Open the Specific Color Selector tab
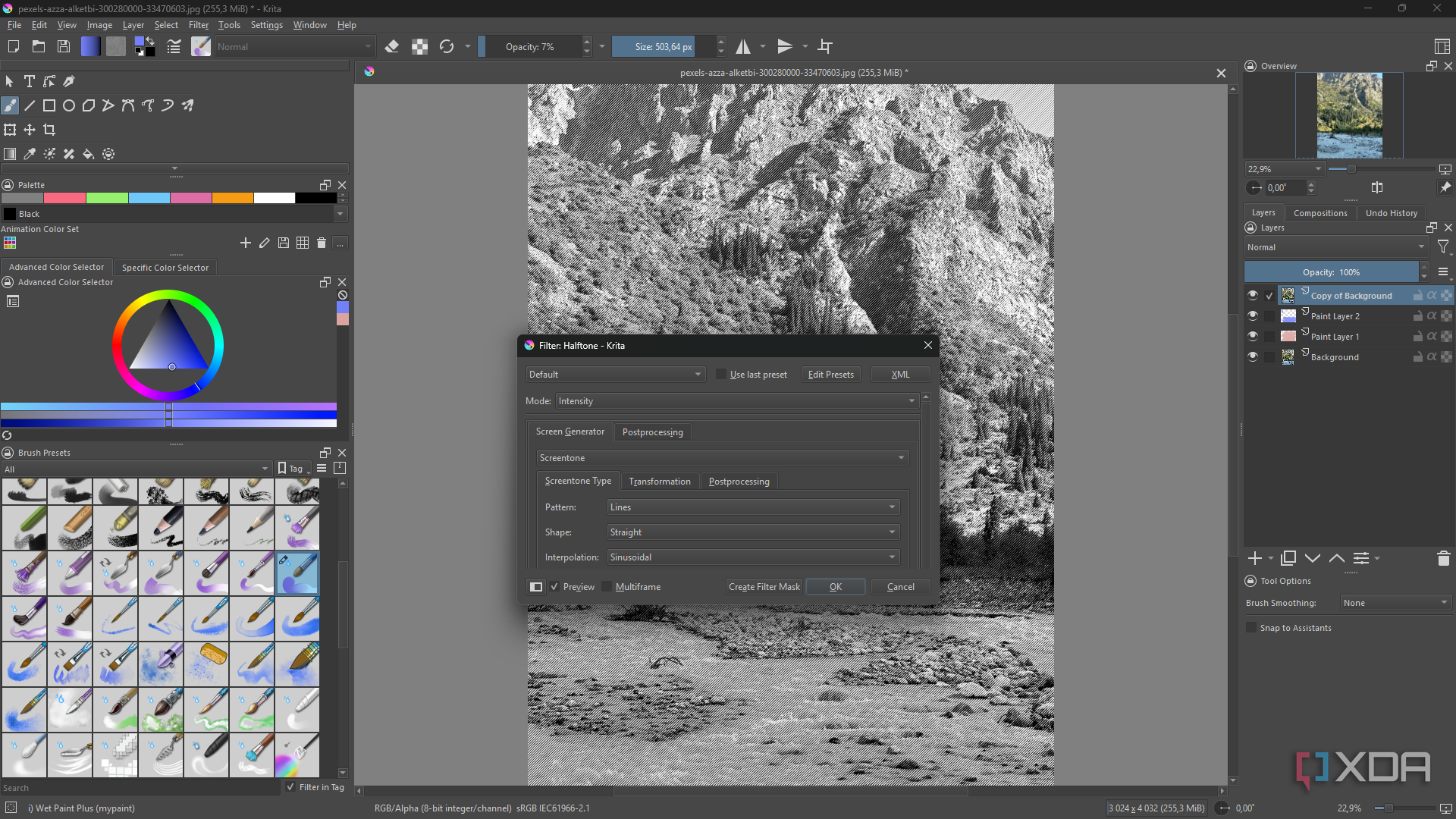Image resolution: width=1456 pixels, height=819 pixels. 165,268
